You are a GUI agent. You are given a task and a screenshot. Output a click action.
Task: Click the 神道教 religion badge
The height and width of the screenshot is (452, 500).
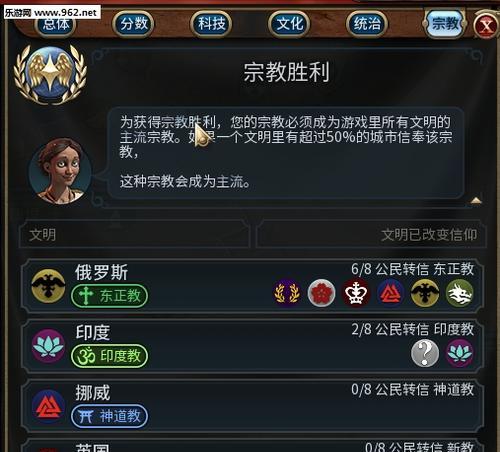(x=109, y=416)
